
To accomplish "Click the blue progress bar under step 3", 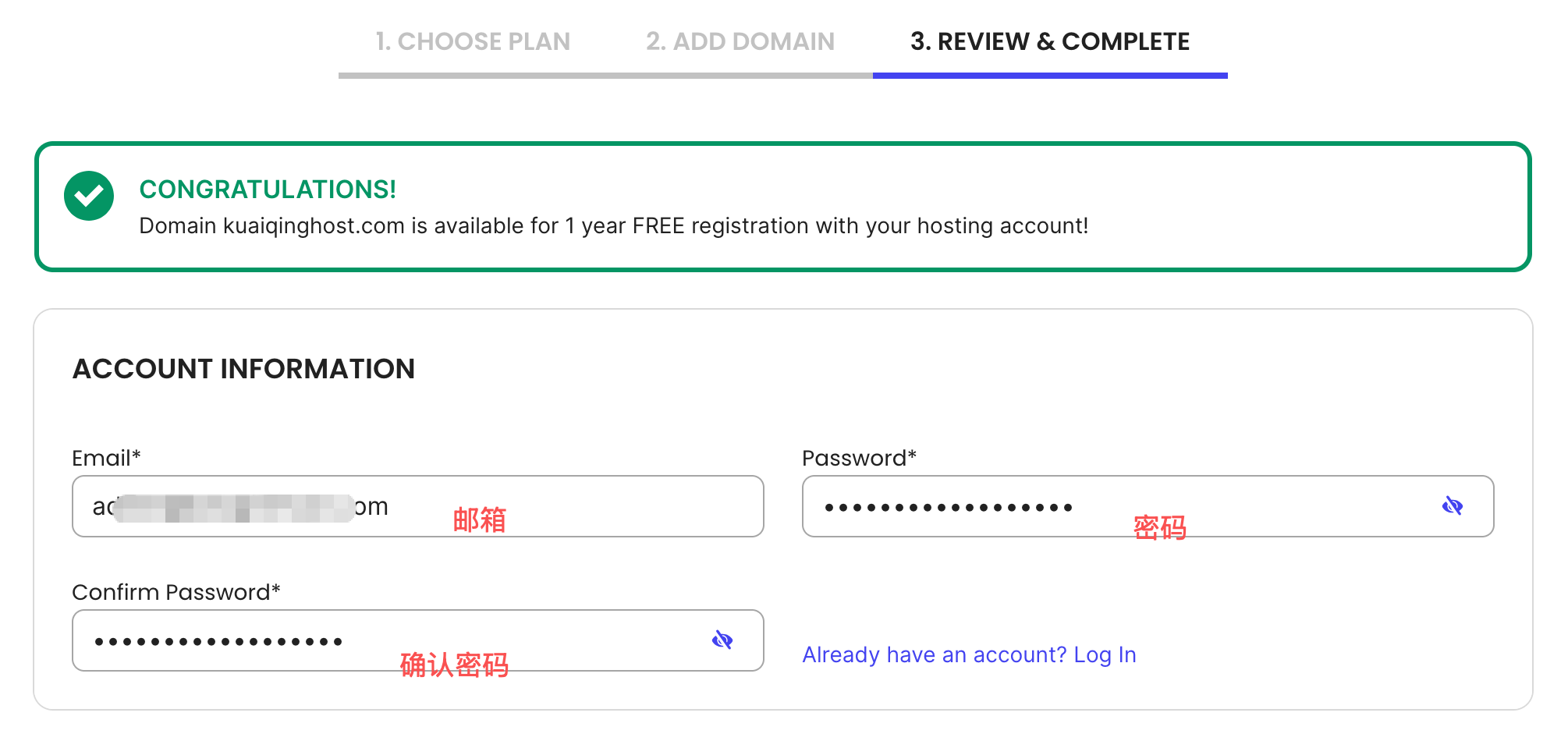I will 1049,76.
